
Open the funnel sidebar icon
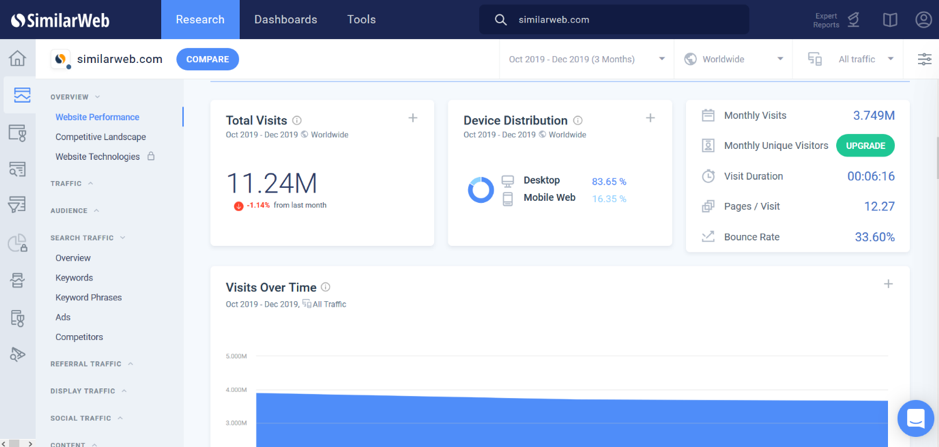tap(18, 206)
